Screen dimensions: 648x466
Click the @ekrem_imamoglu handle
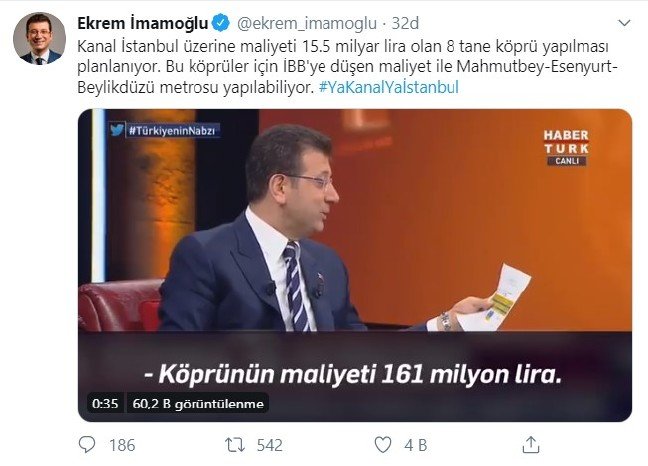(x=307, y=24)
